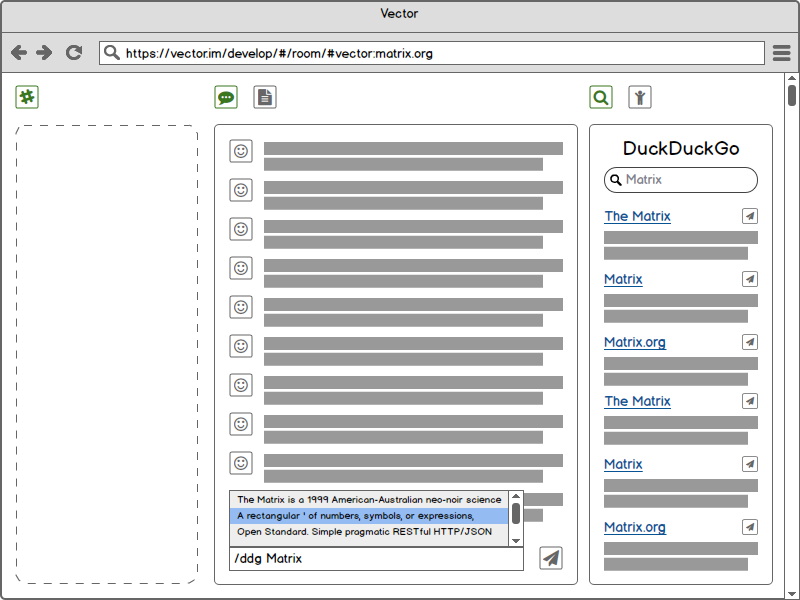Click fifth message smiley avatar

coord(241,307)
